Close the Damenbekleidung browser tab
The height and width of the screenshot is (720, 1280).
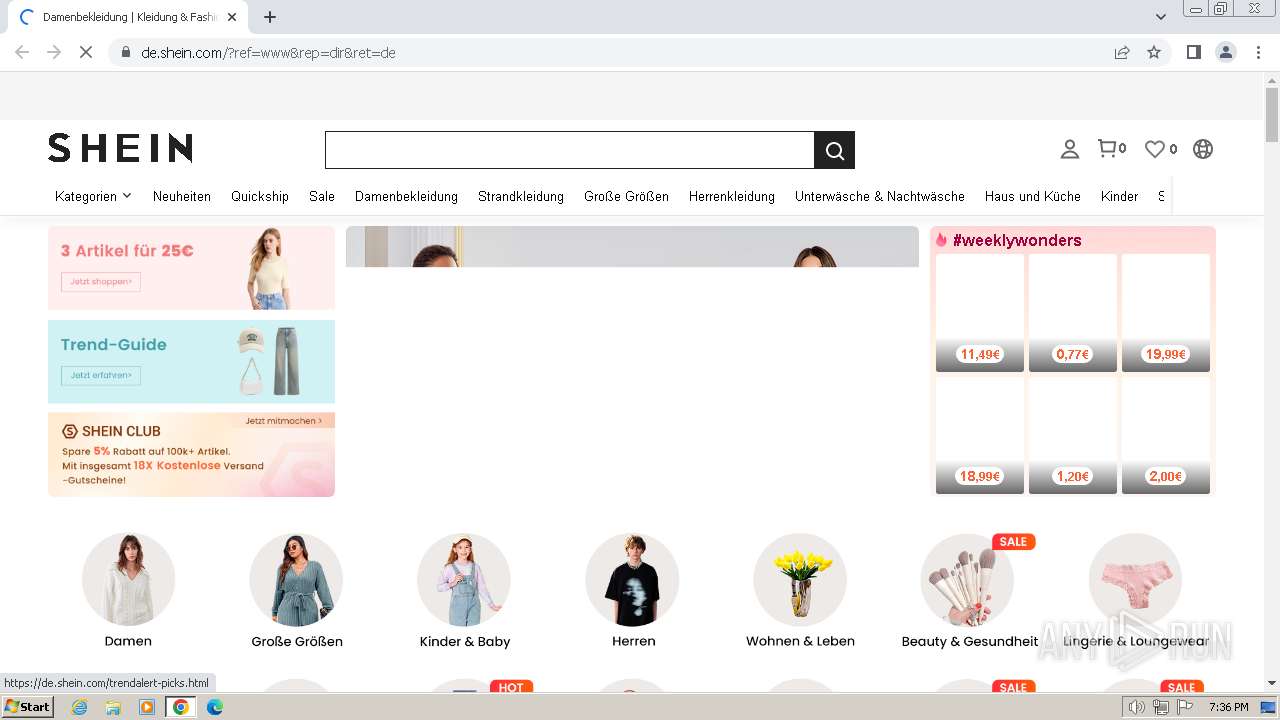(232, 17)
